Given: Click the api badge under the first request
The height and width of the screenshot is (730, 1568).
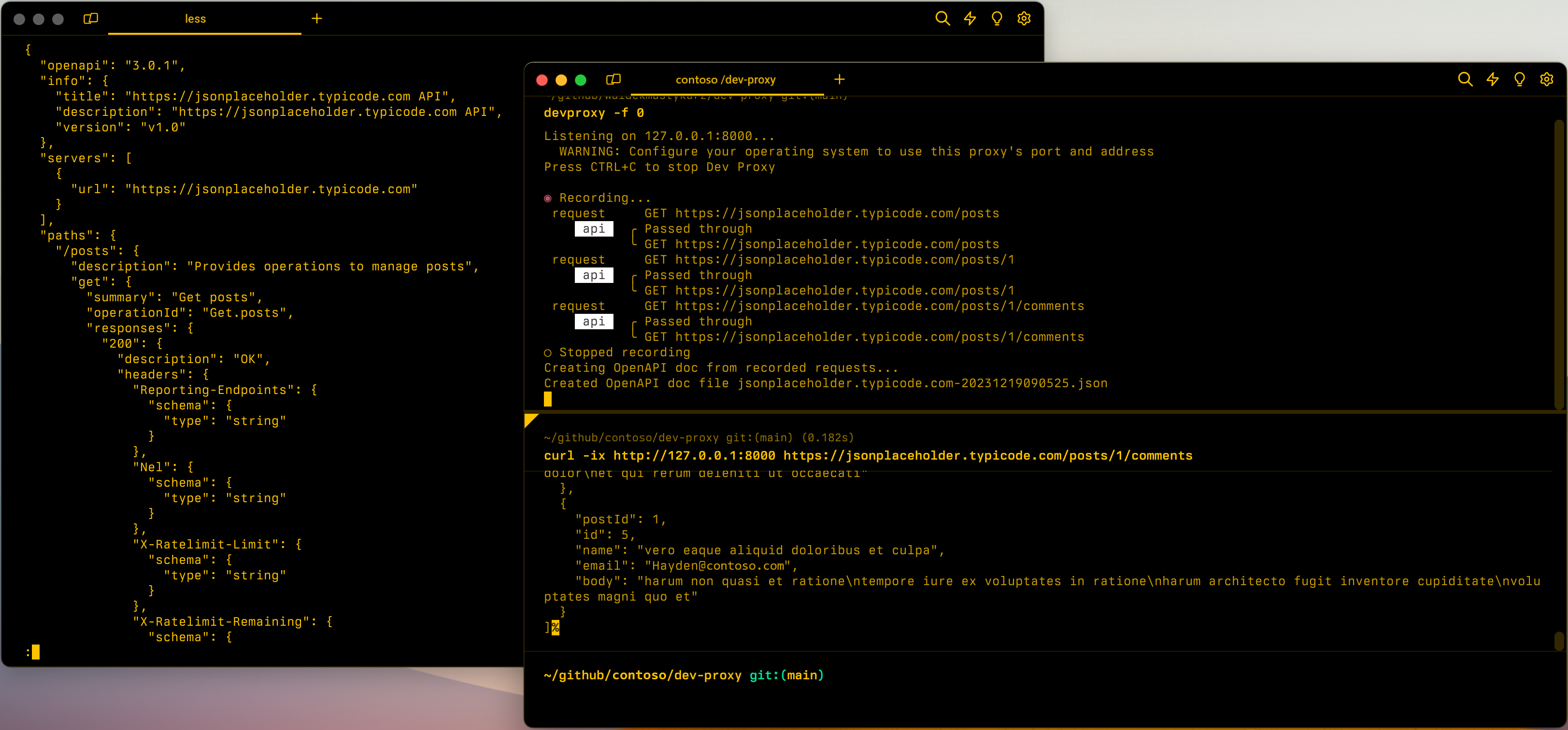Looking at the screenshot, I should coord(594,229).
